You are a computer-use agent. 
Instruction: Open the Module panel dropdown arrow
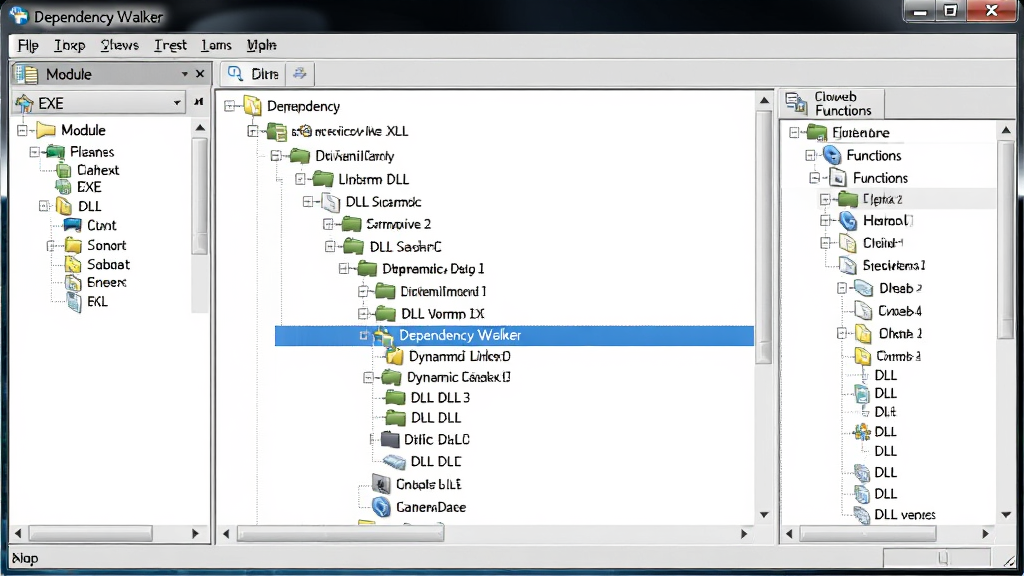(184, 74)
